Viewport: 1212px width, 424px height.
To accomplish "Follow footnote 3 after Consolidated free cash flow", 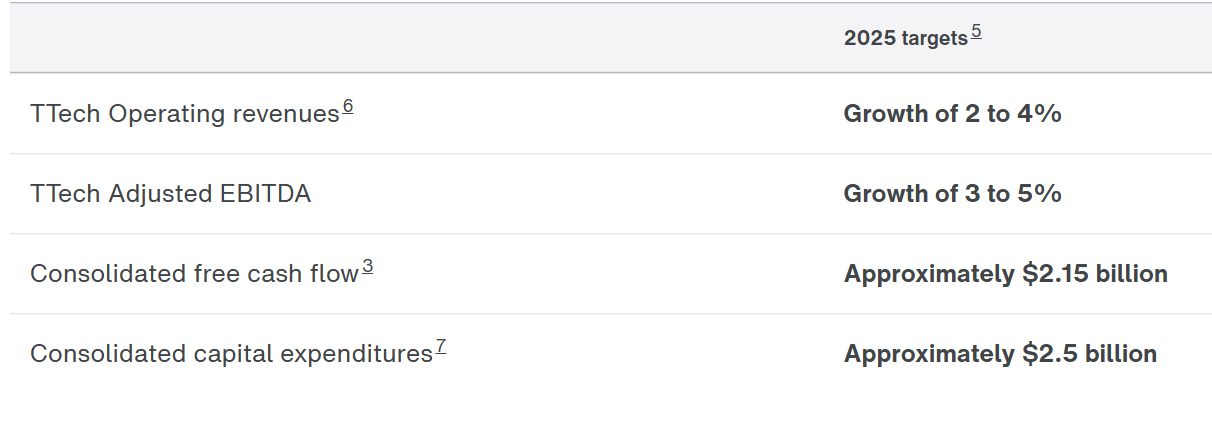I will pyautogui.click(x=368, y=267).
